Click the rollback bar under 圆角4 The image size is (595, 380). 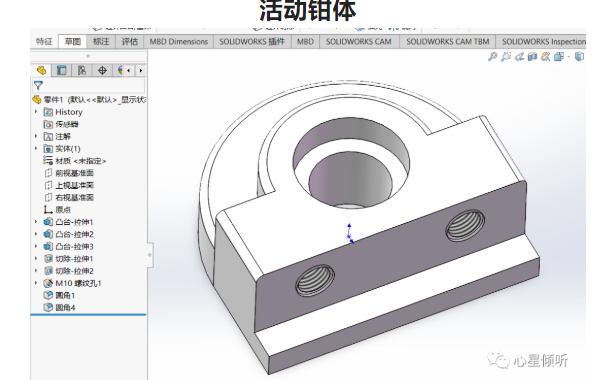[88, 315]
